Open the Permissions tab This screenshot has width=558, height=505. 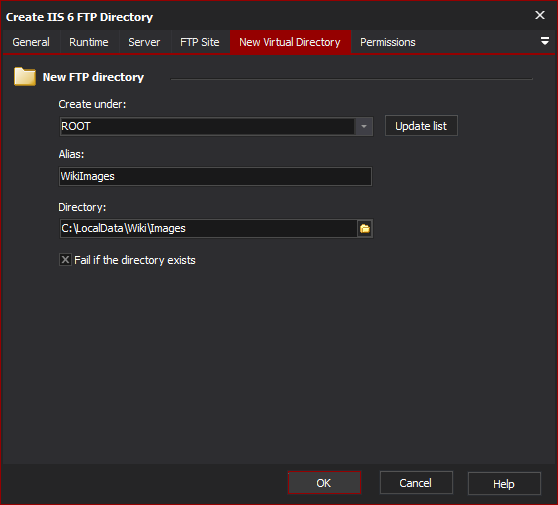click(388, 42)
